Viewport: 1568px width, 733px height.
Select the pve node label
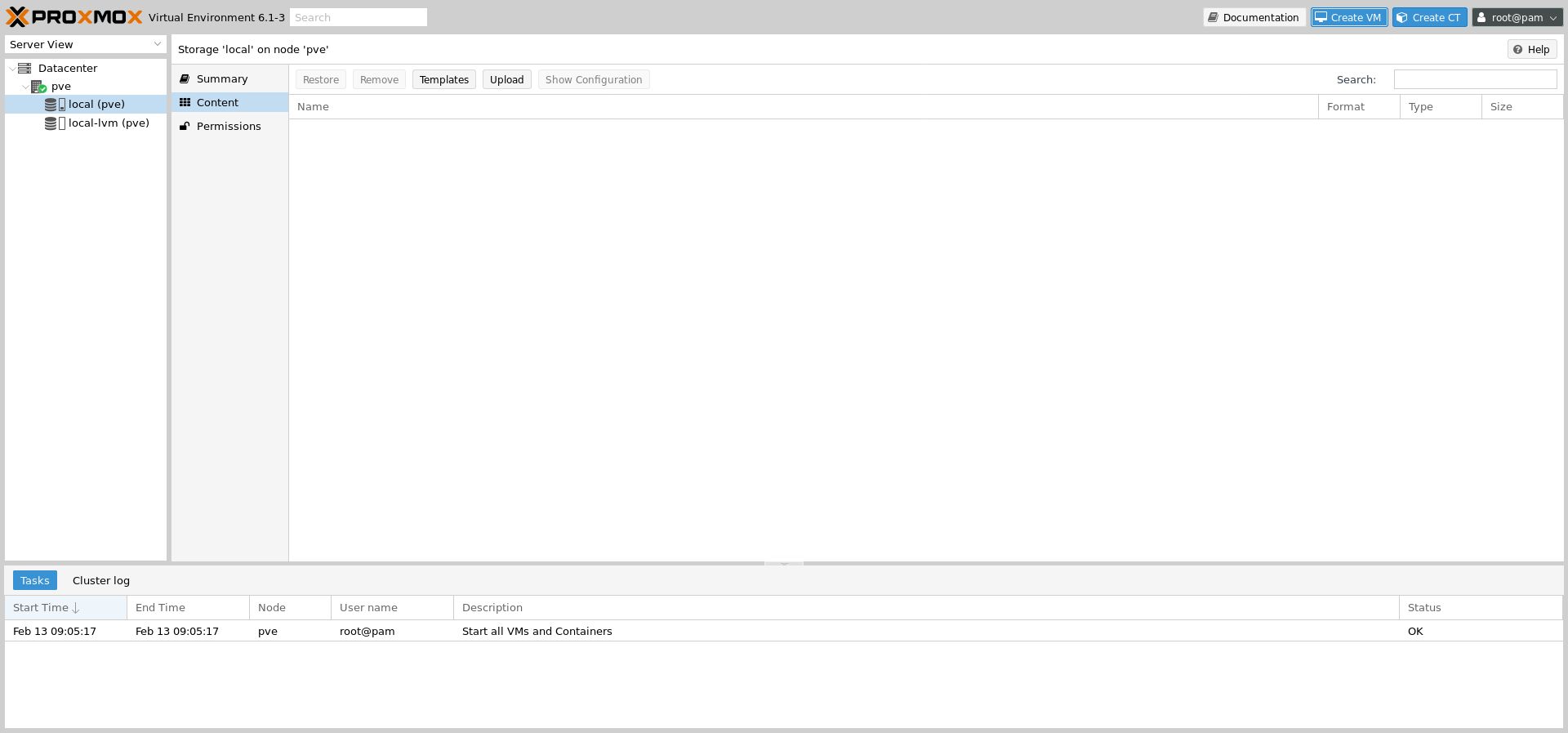click(61, 87)
